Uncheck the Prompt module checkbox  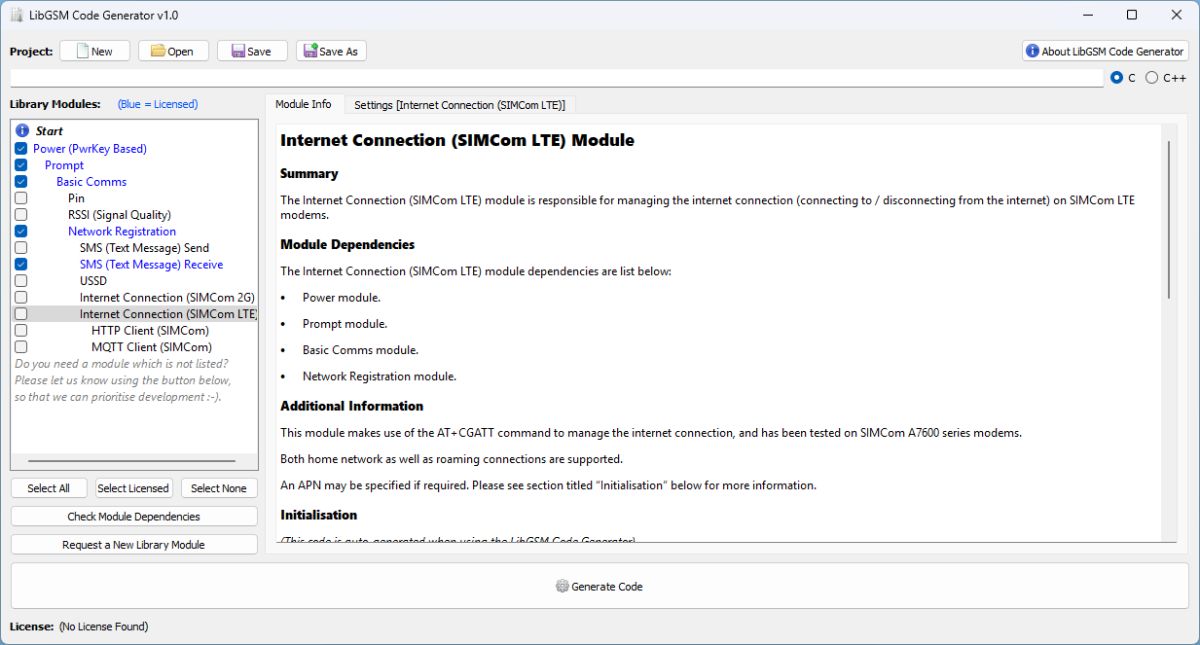pos(21,165)
